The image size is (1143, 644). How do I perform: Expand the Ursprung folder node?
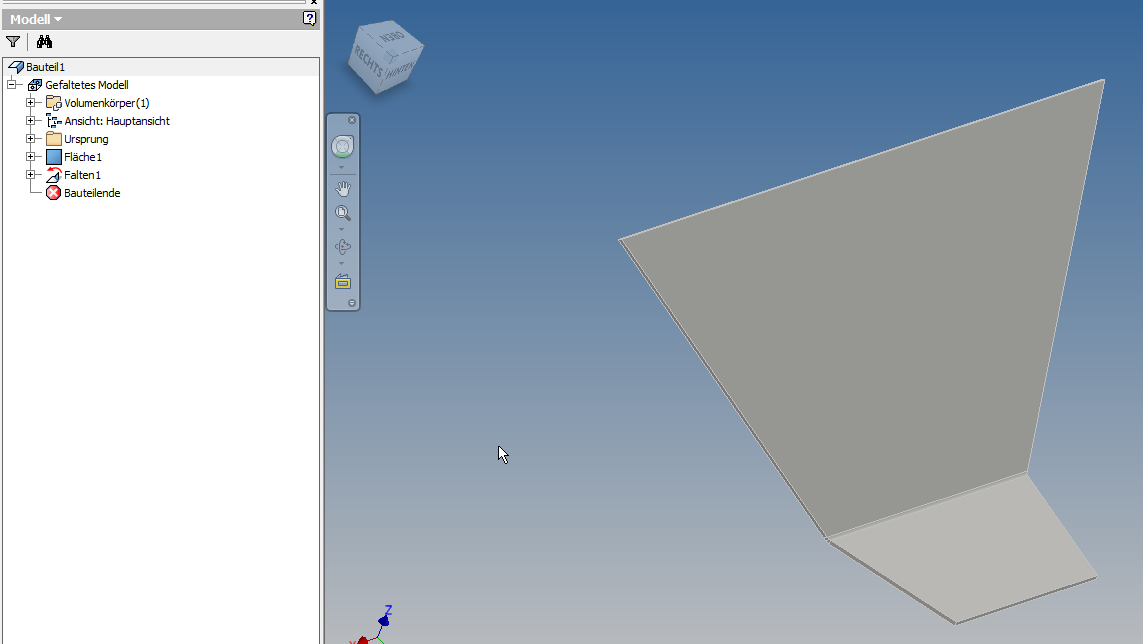point(31,138)
